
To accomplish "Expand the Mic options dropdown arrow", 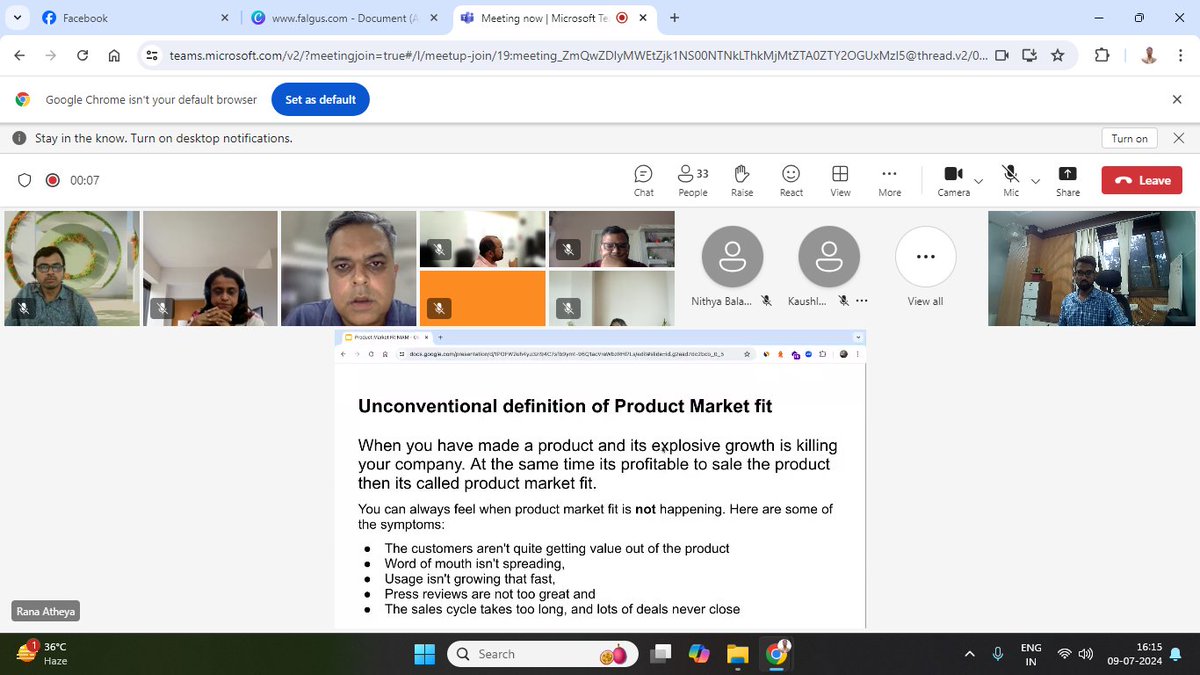I will pos(1035,181).
